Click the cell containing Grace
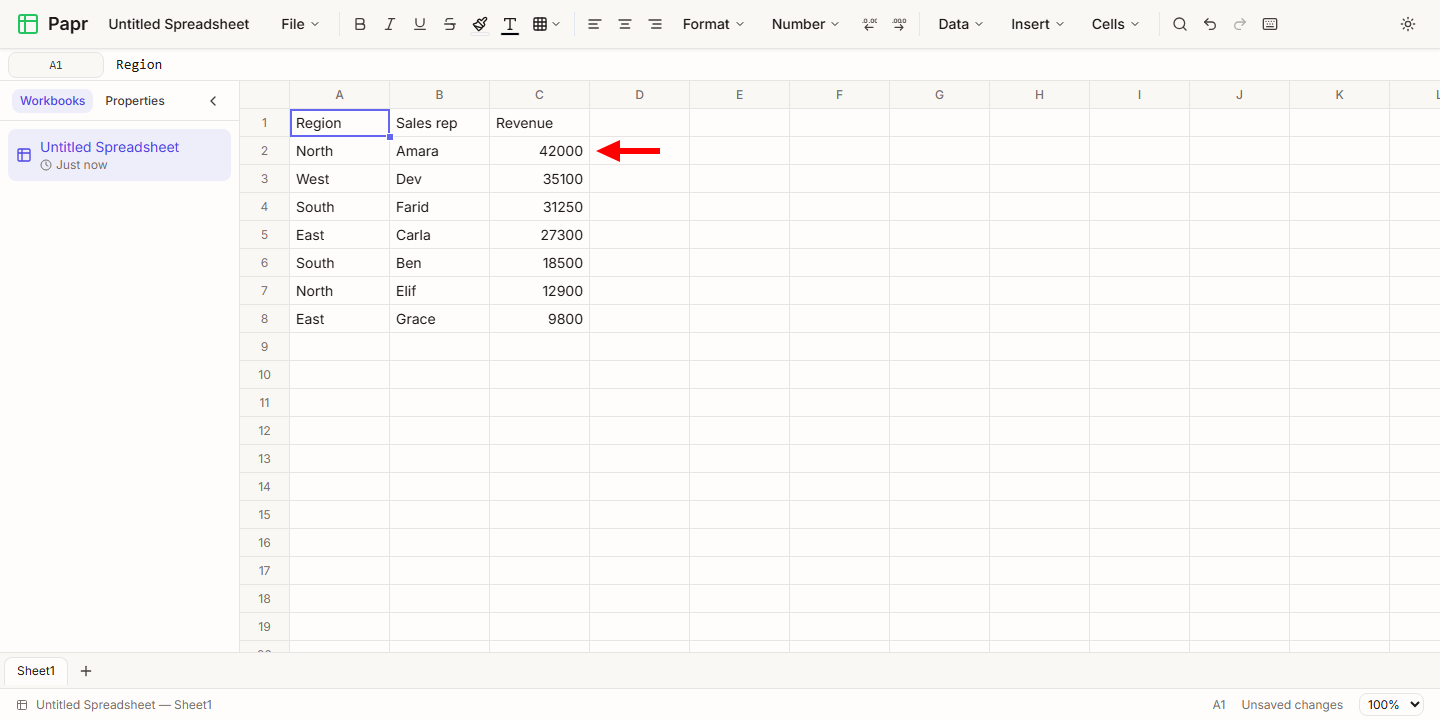The image size is (1440, 720). pyautogui.click(x=440, y=319)
